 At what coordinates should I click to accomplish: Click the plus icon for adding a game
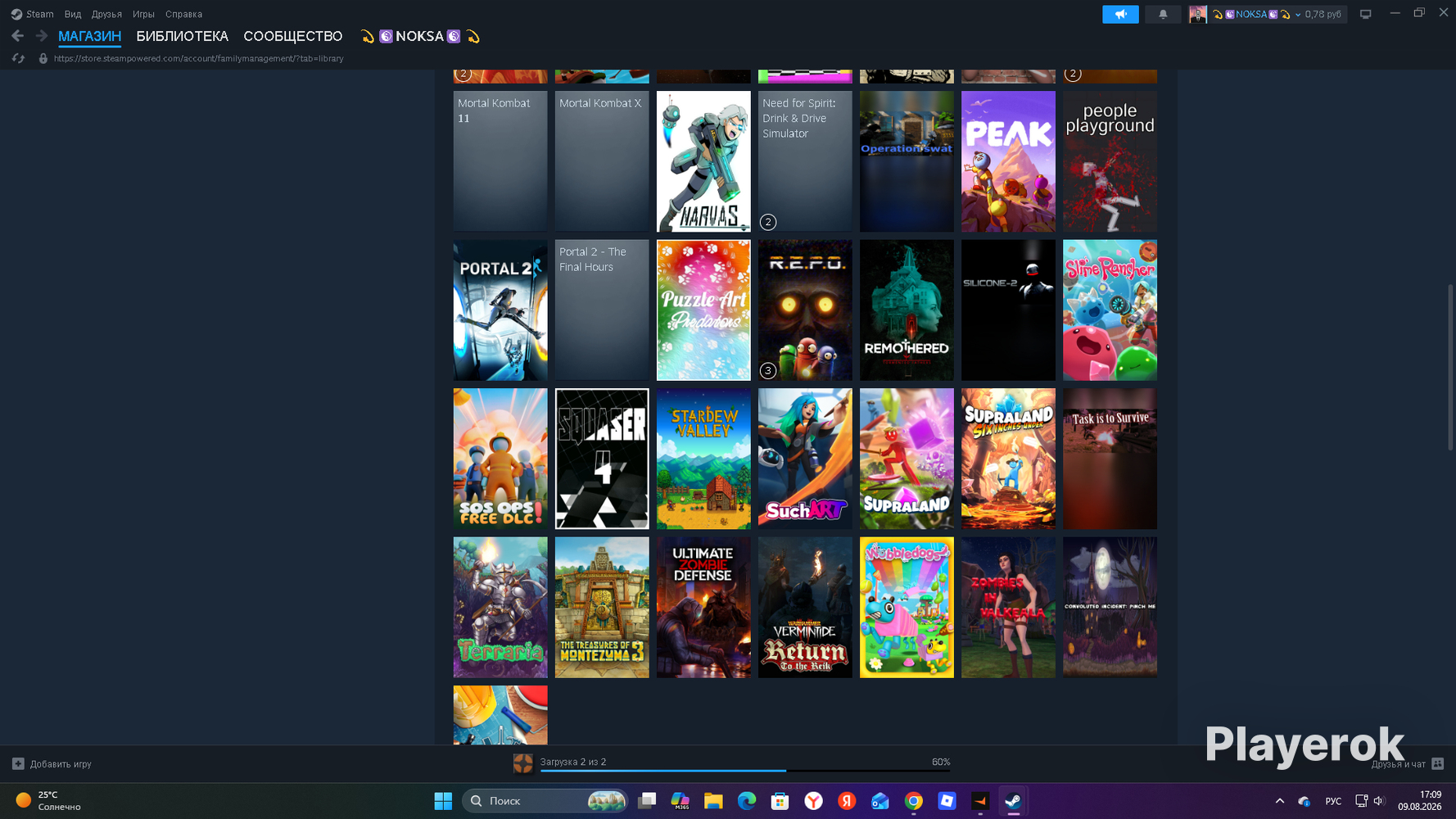18,763
